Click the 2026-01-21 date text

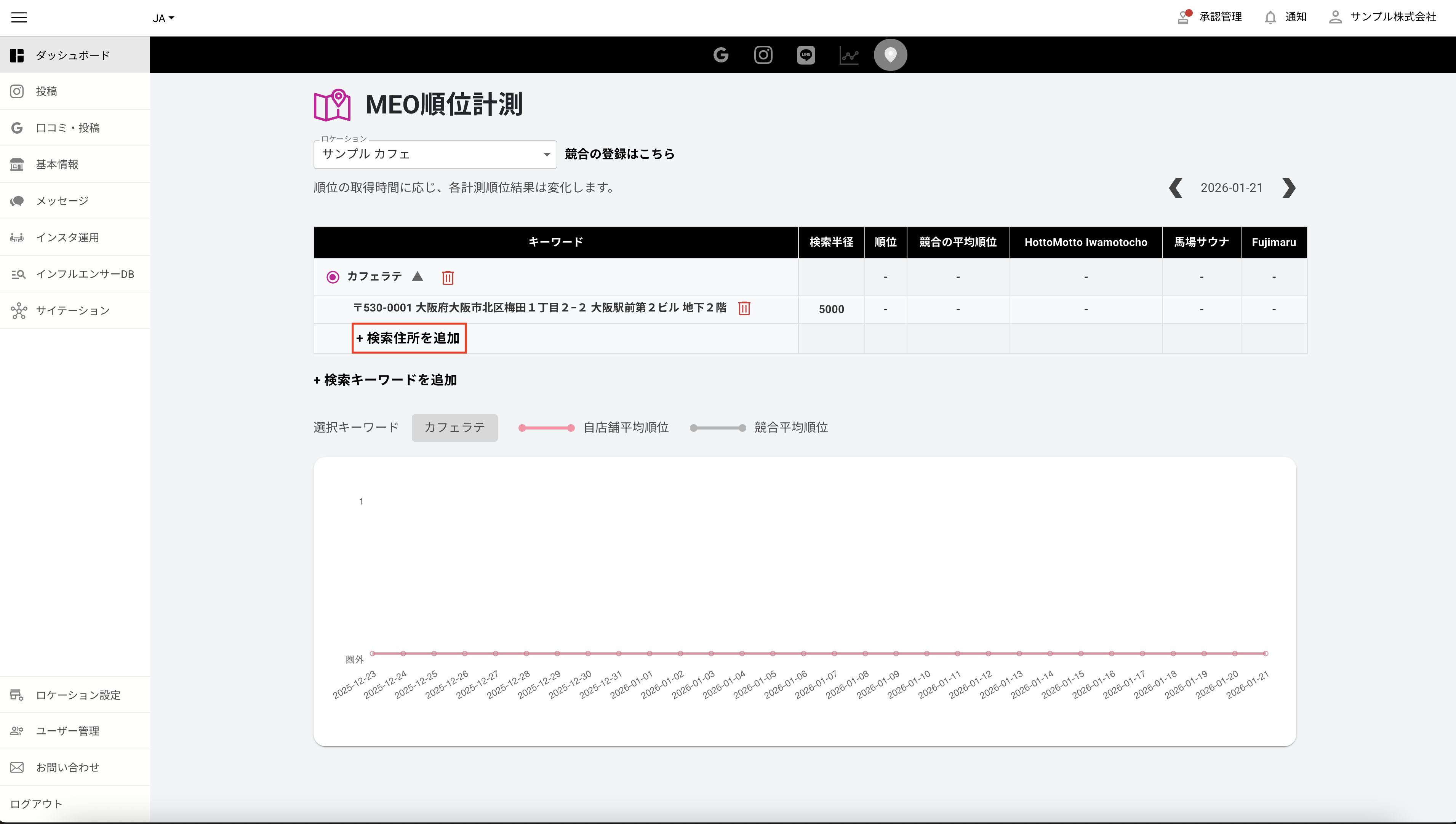(1232, 188)
